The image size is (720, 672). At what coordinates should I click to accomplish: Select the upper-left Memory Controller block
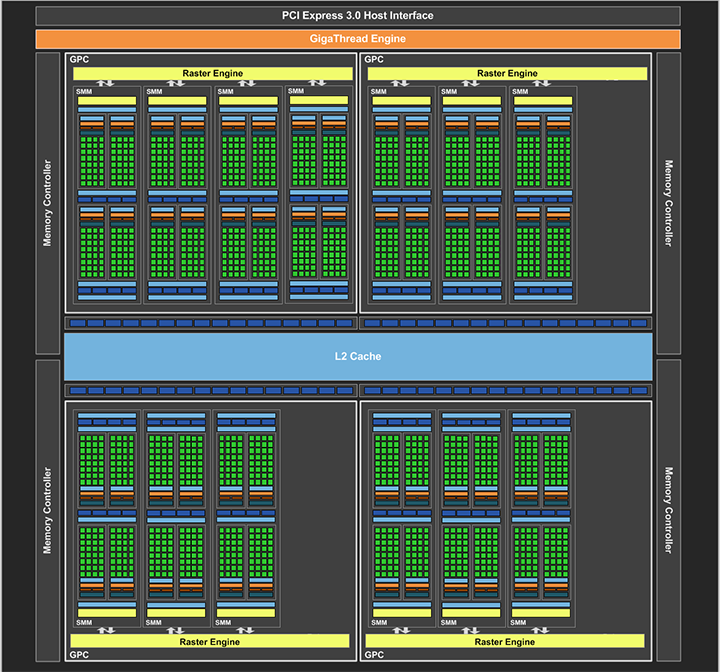pyautogui.click(x=48, y=203)
